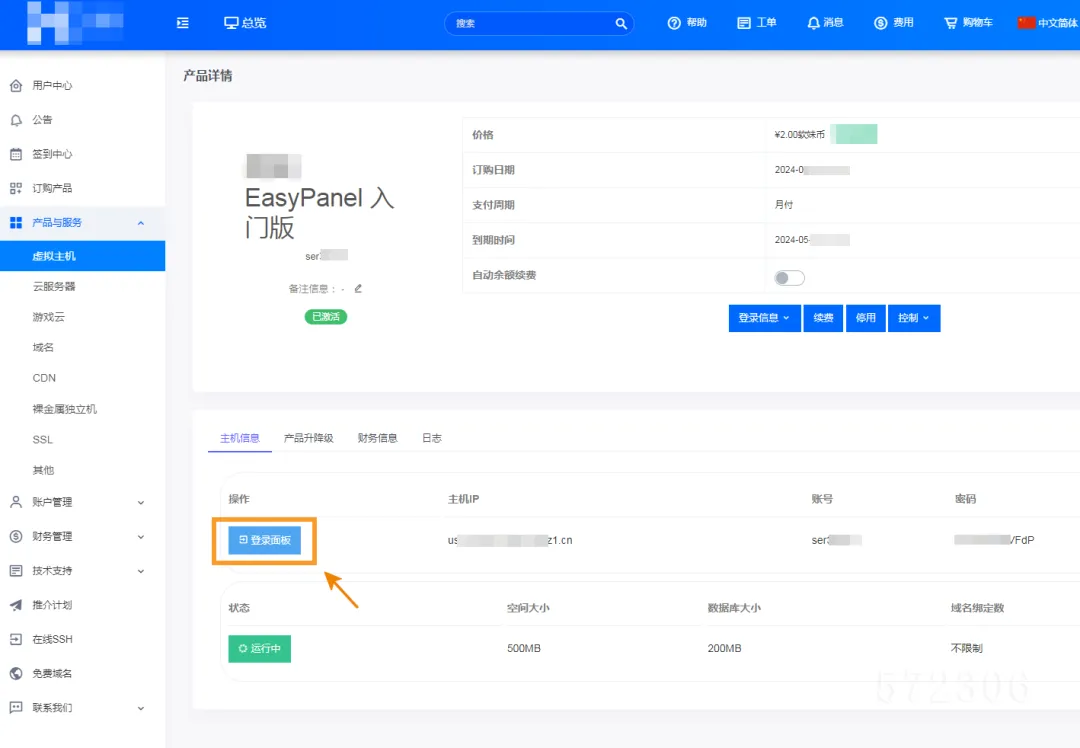Click the ¥2.00软妹币 price value
This screenshot has width=1080, height=748.
click(799, 135)
